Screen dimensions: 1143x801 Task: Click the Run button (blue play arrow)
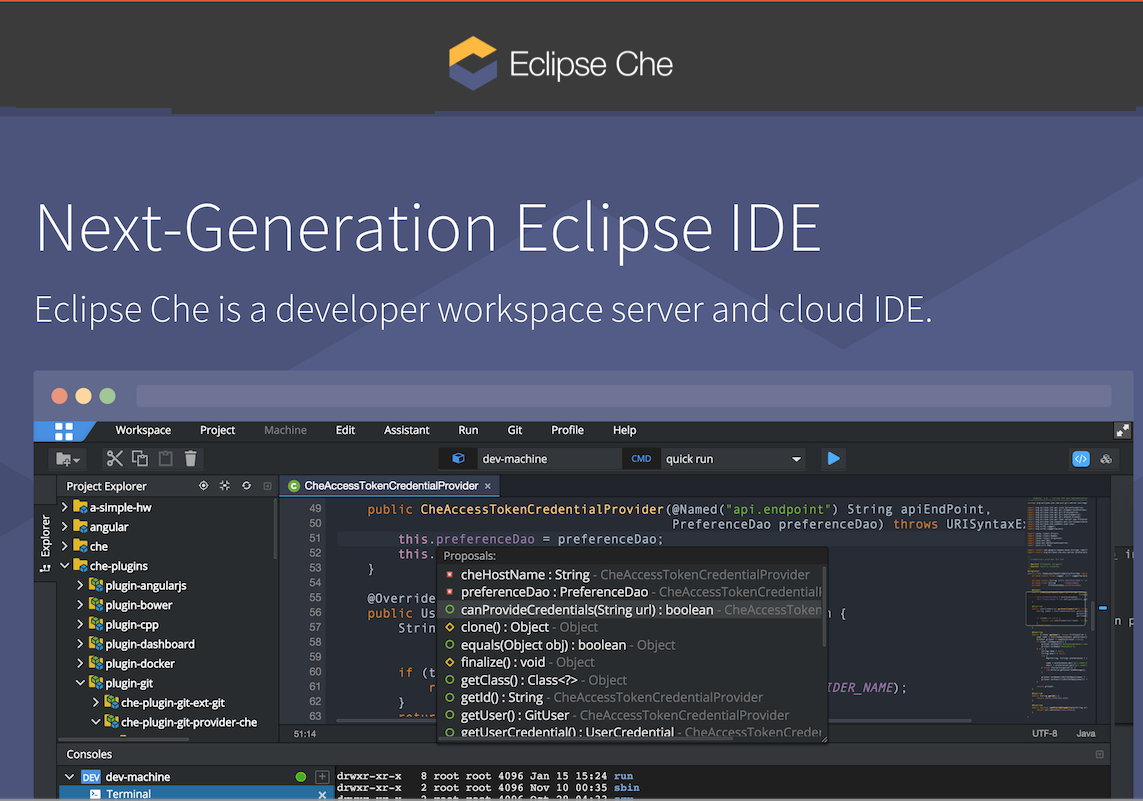[x=833, y=458]
